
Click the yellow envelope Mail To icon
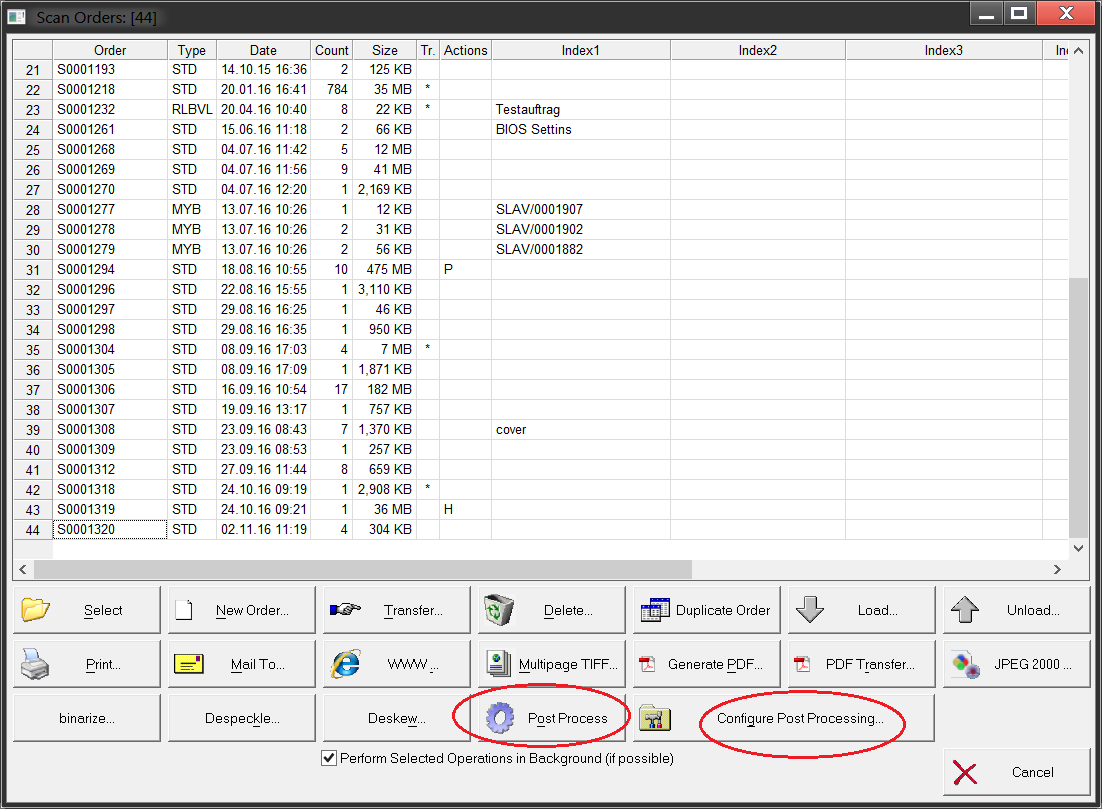click(x=188, y=664)
